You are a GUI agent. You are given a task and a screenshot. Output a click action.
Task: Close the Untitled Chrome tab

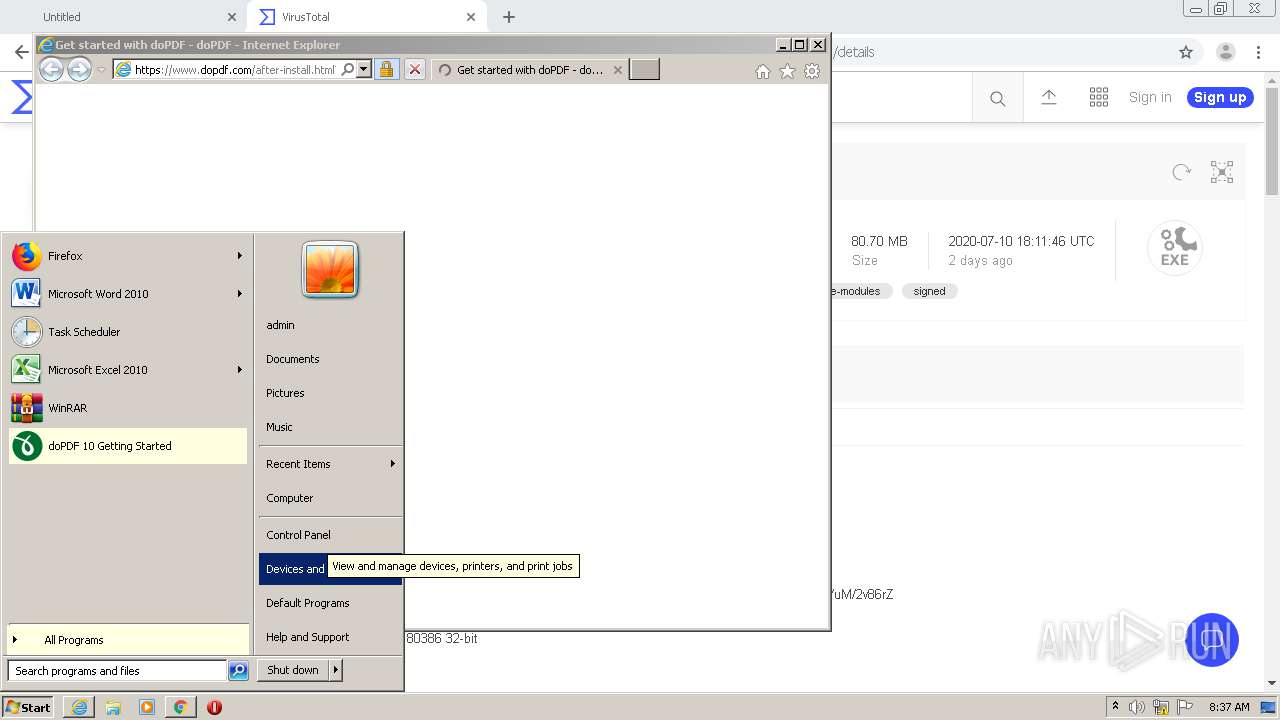[x=232, y=17]
